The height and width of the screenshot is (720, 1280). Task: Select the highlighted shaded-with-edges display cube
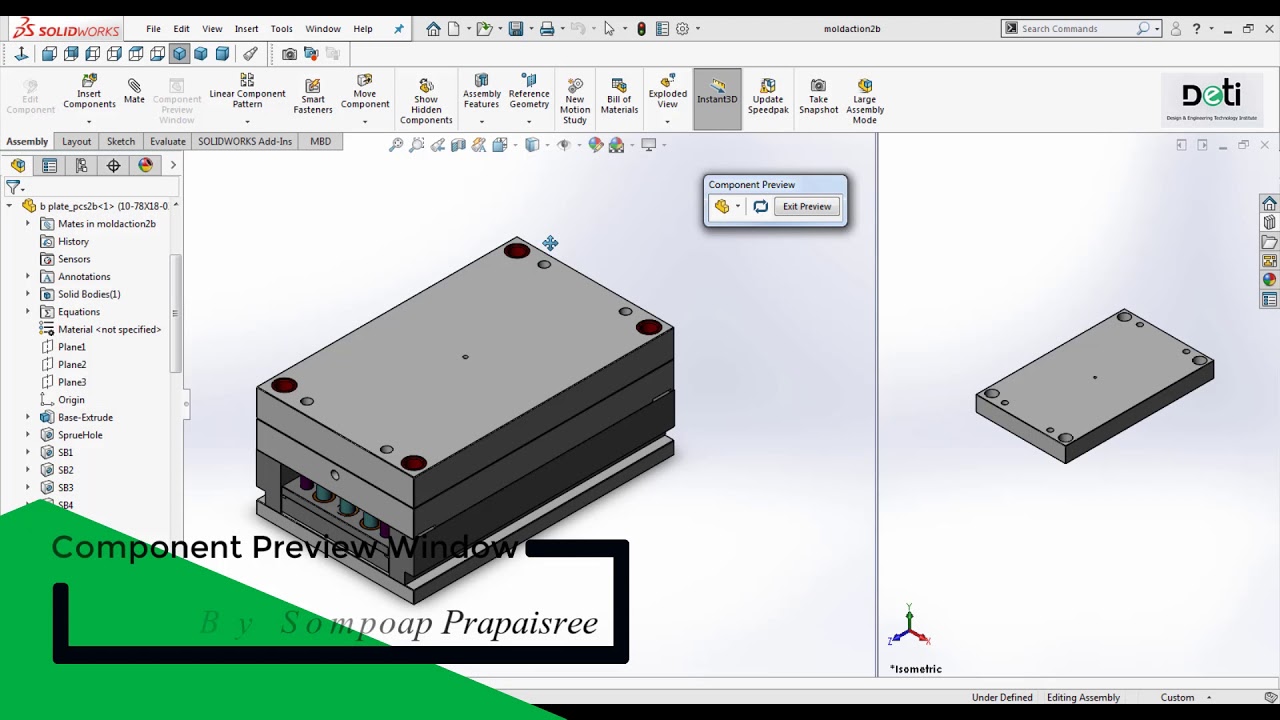pyautogui.click(x=179, y=54)
